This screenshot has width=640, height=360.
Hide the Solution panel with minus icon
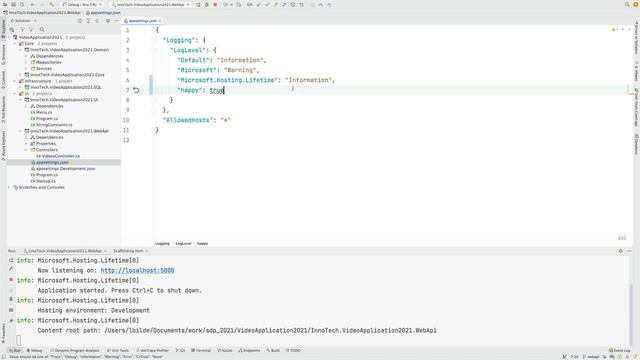[x=116, y=20]
